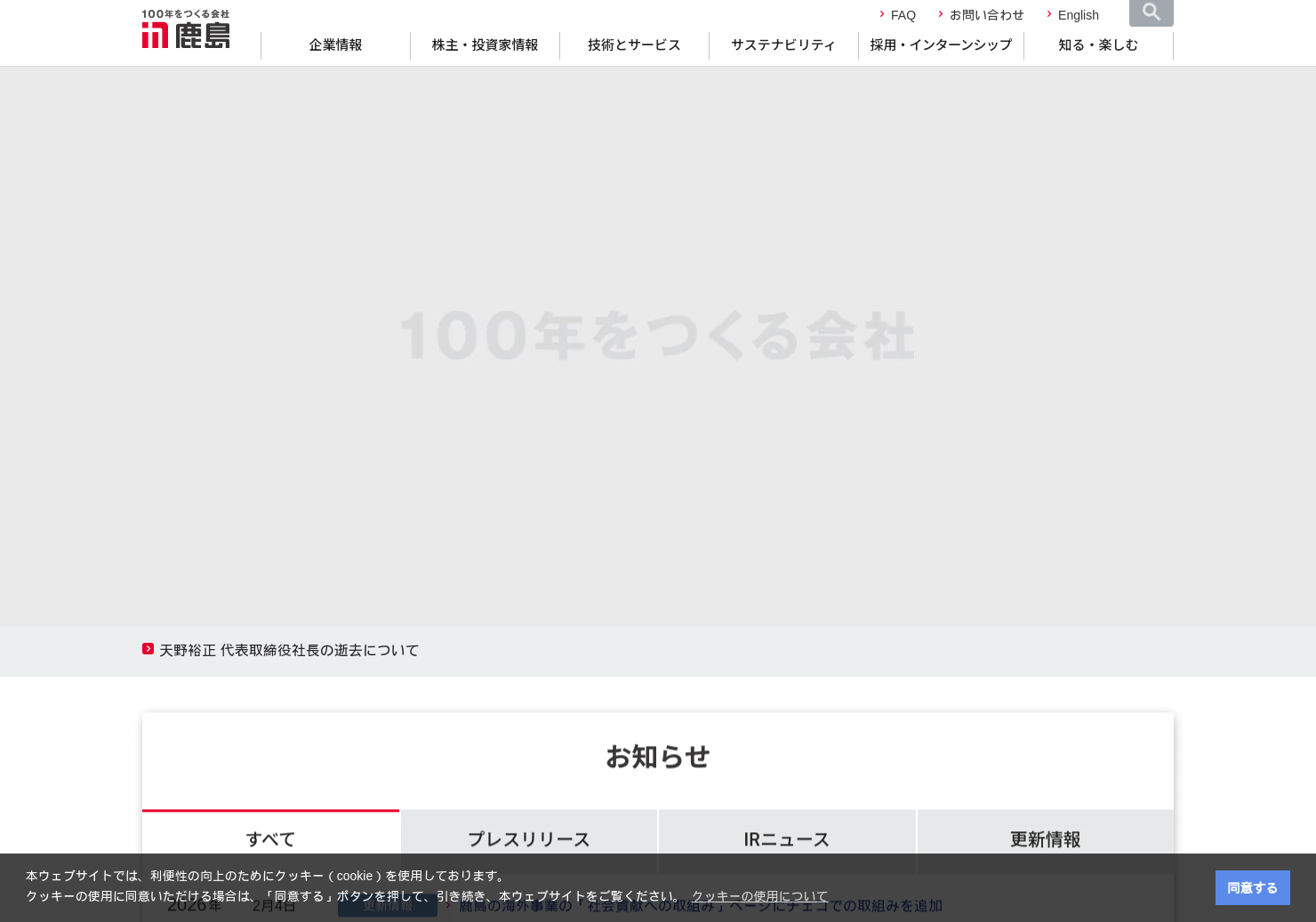Open the クッキーの使用について link
This screenshot has height=922, width=1316.
(759, 896)
